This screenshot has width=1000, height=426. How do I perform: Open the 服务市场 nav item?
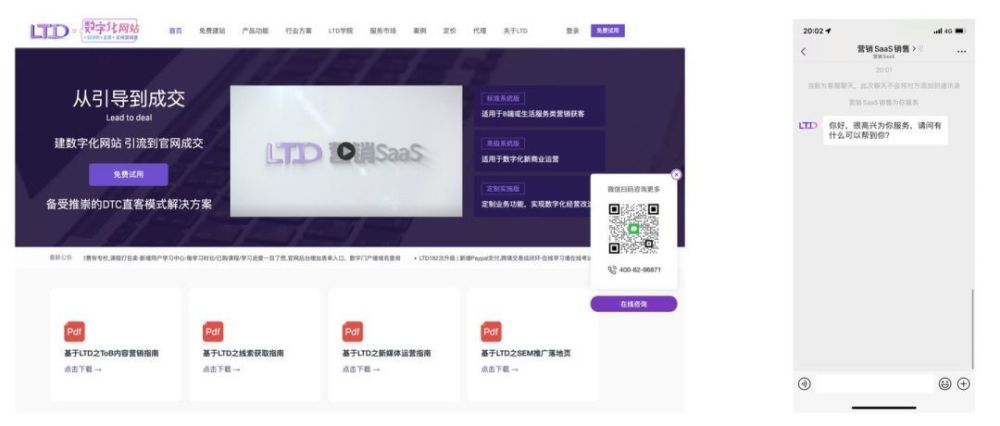pyautogui.click(x=383, y=31)
